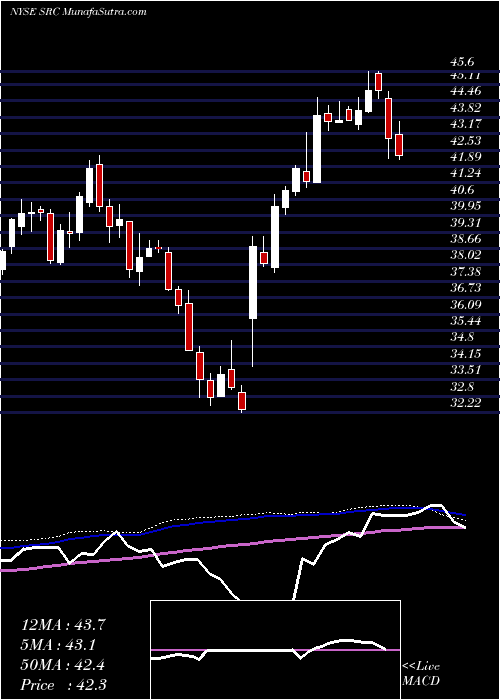Click the 37.38 price axis label
This screenshot has height=700, width=500.
coord(466,272)
